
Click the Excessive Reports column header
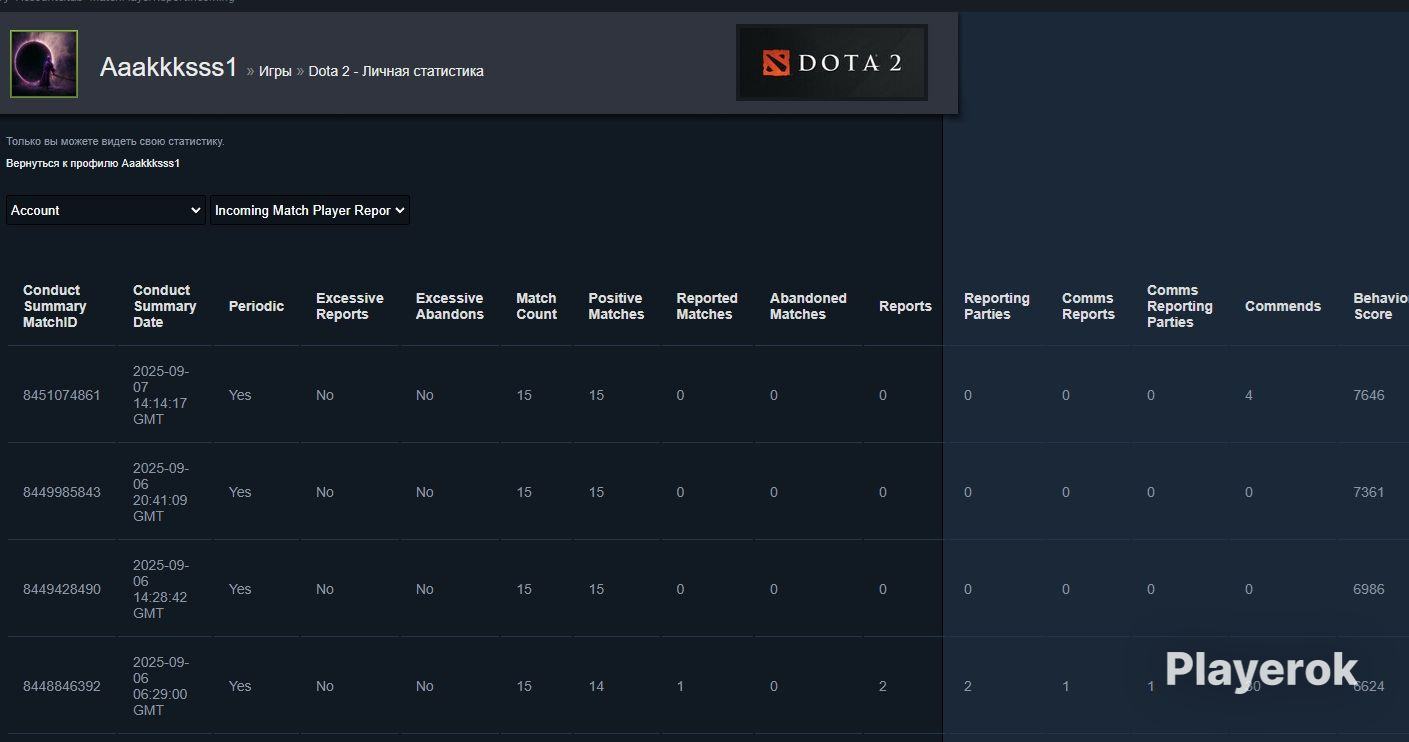[350, 306]
